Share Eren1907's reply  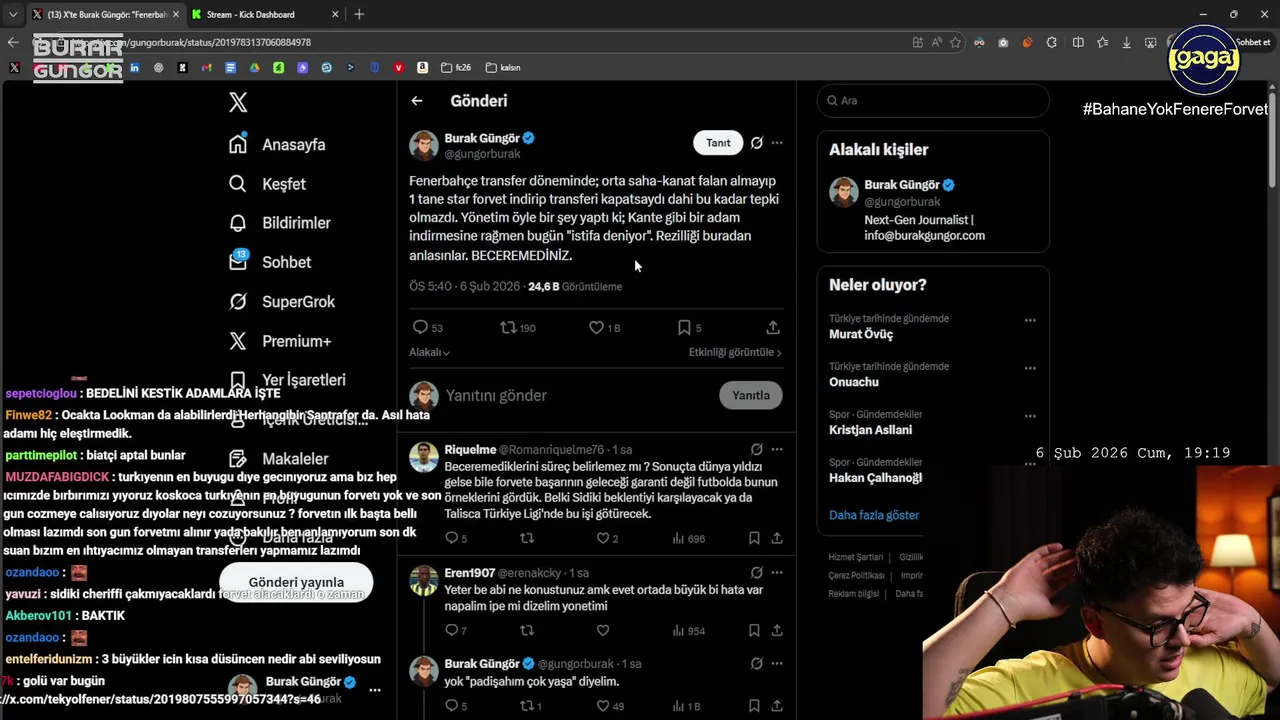tap(776, 630)
